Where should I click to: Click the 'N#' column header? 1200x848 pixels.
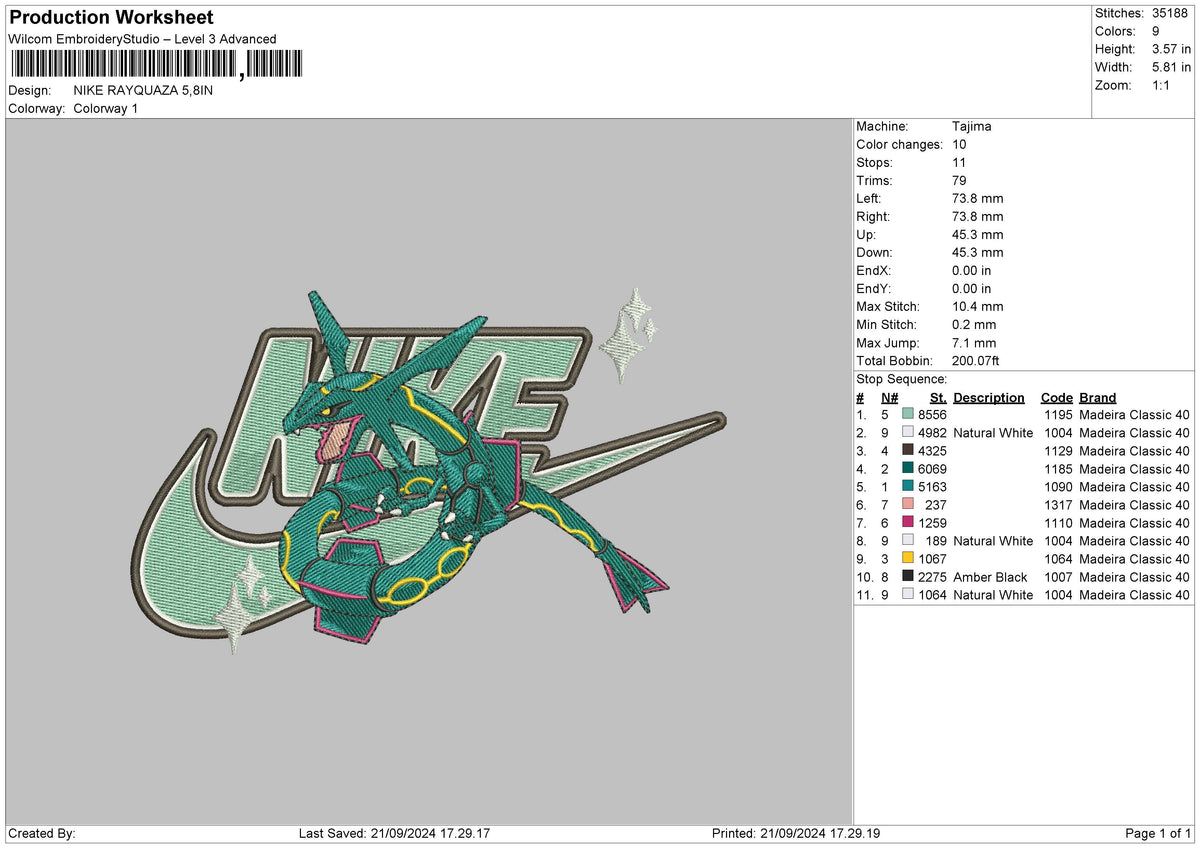[x=890, y=398]
